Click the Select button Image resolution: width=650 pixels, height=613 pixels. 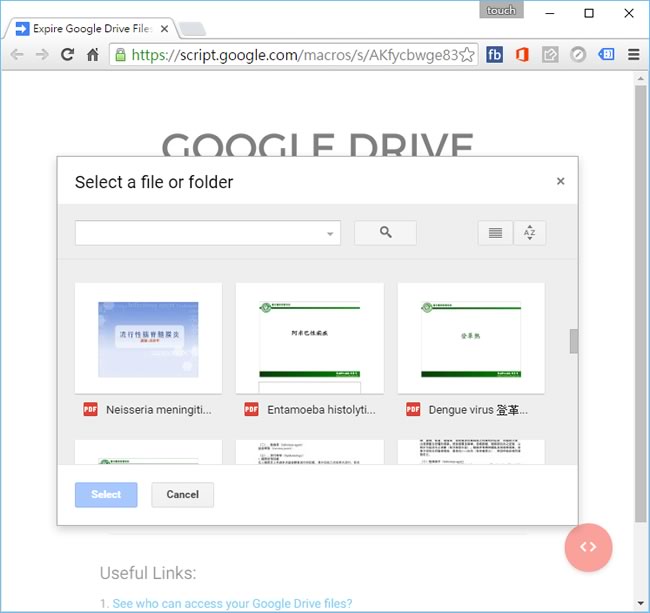point(106,494)
